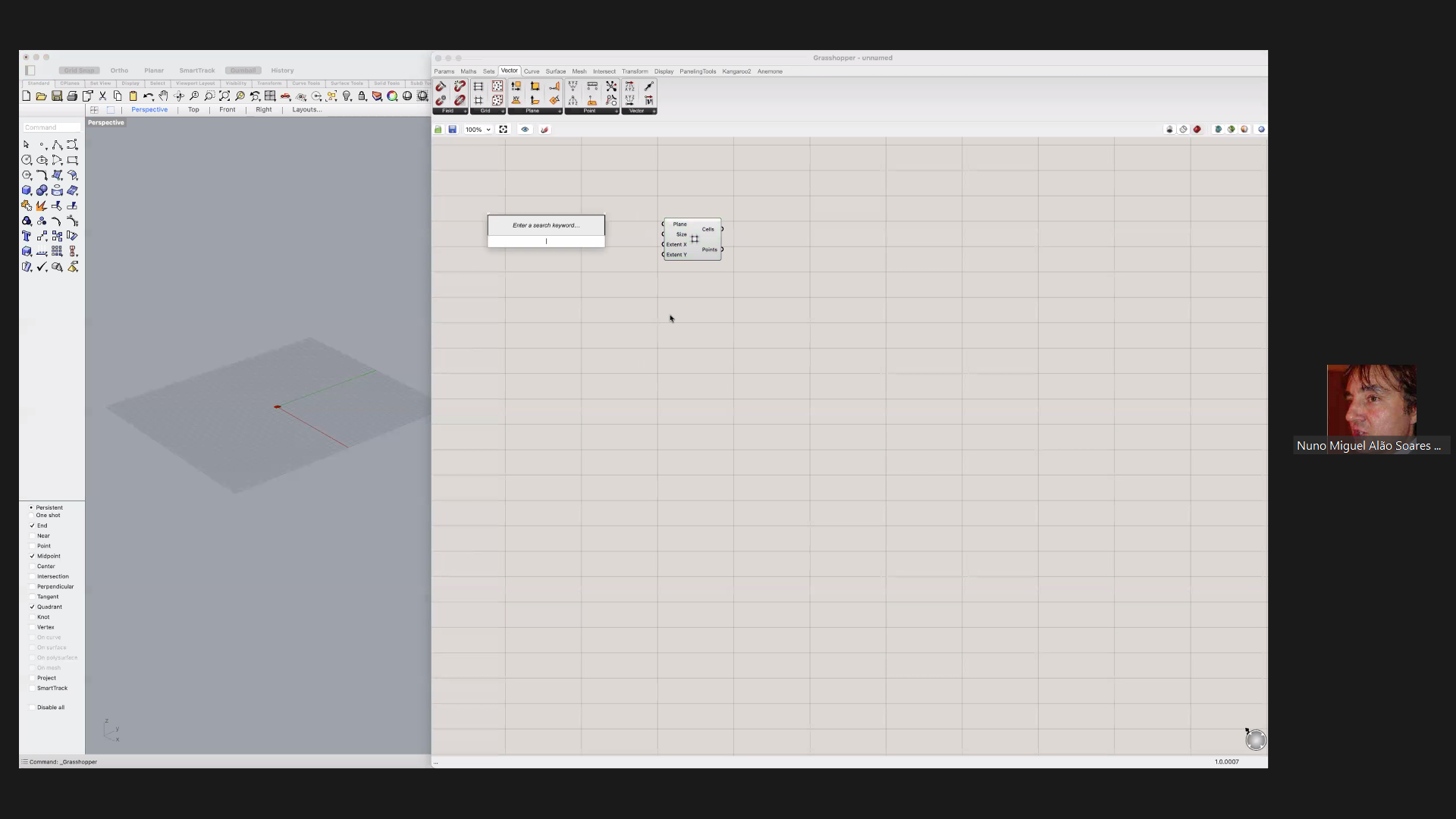Screen dimensions: 1456x819
Task: Click the Grasshopper Open file green icon
Action: click(438, 130)
